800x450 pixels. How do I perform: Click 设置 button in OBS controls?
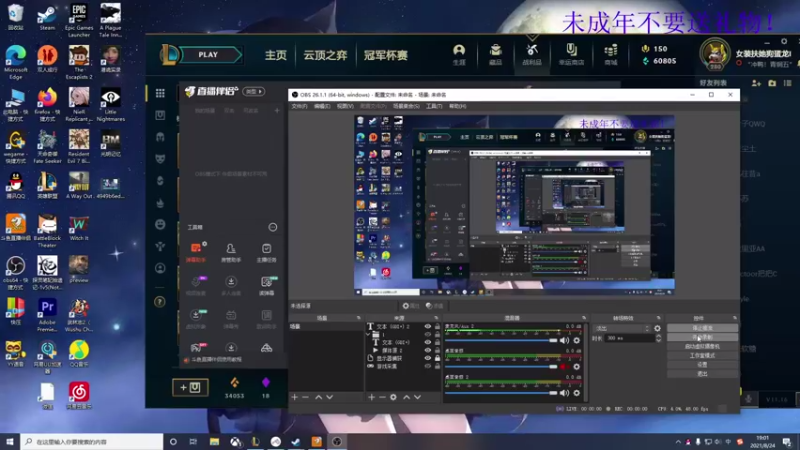point(702,365)
